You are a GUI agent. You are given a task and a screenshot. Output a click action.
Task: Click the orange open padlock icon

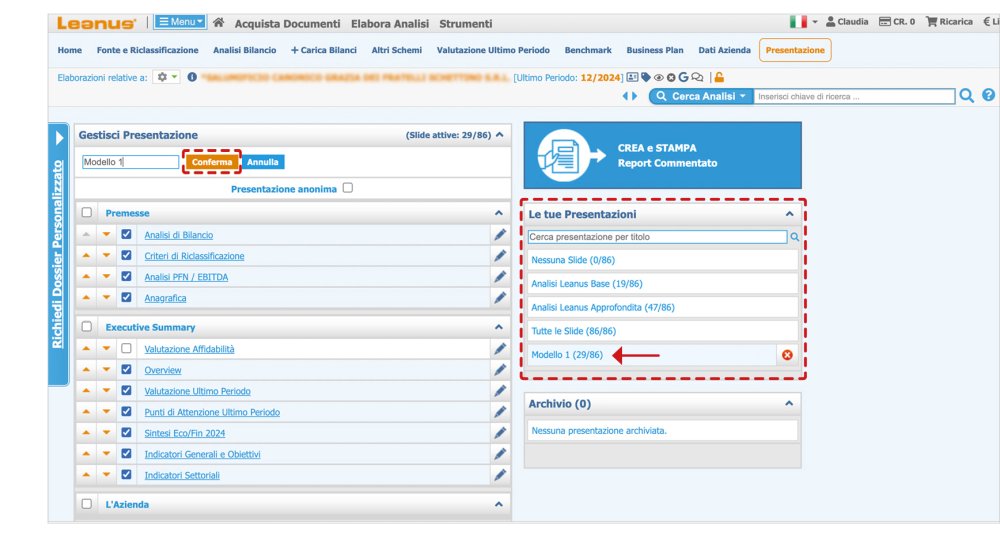(719, 77)
